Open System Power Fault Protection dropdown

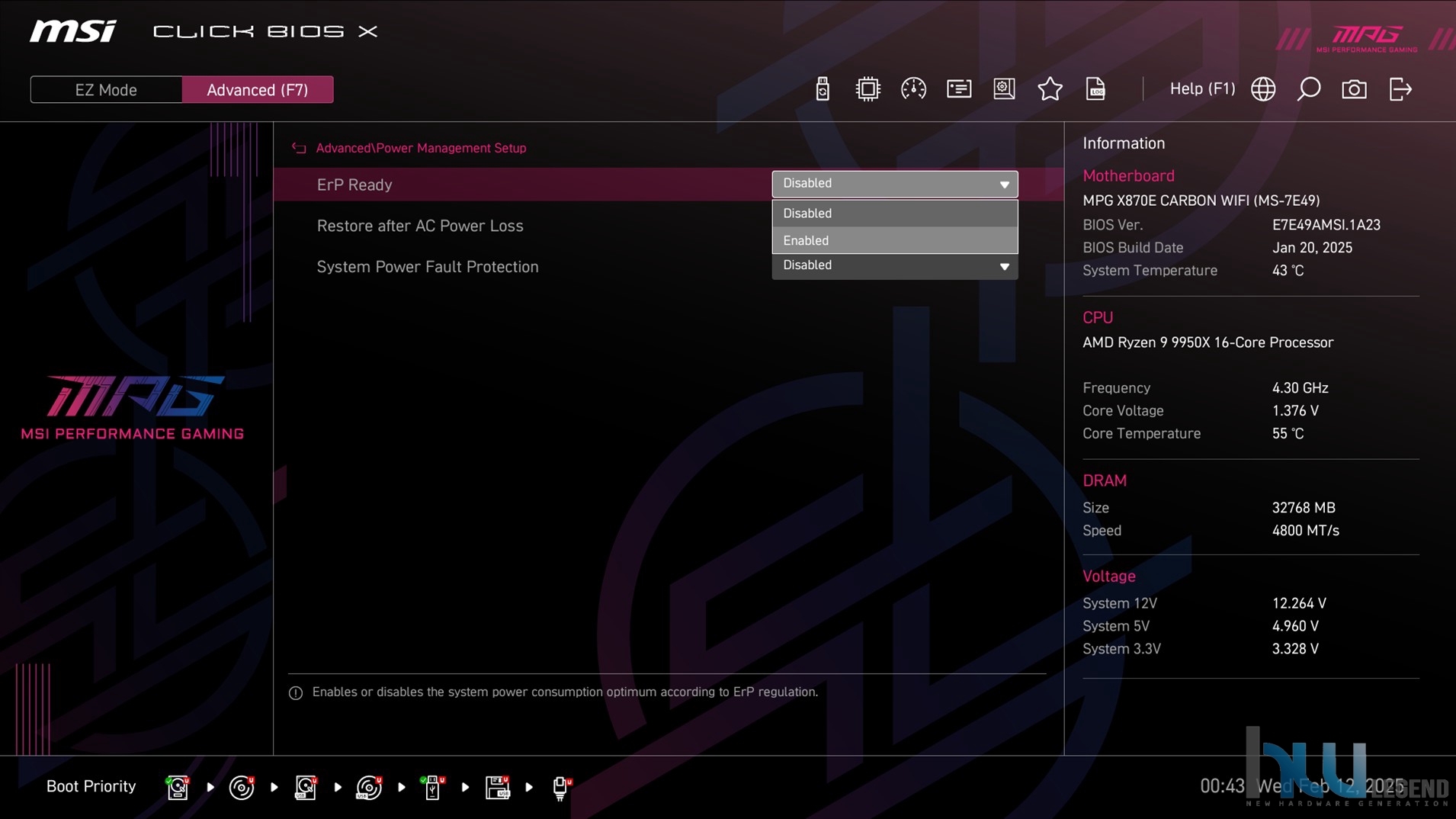pos(894,265)
